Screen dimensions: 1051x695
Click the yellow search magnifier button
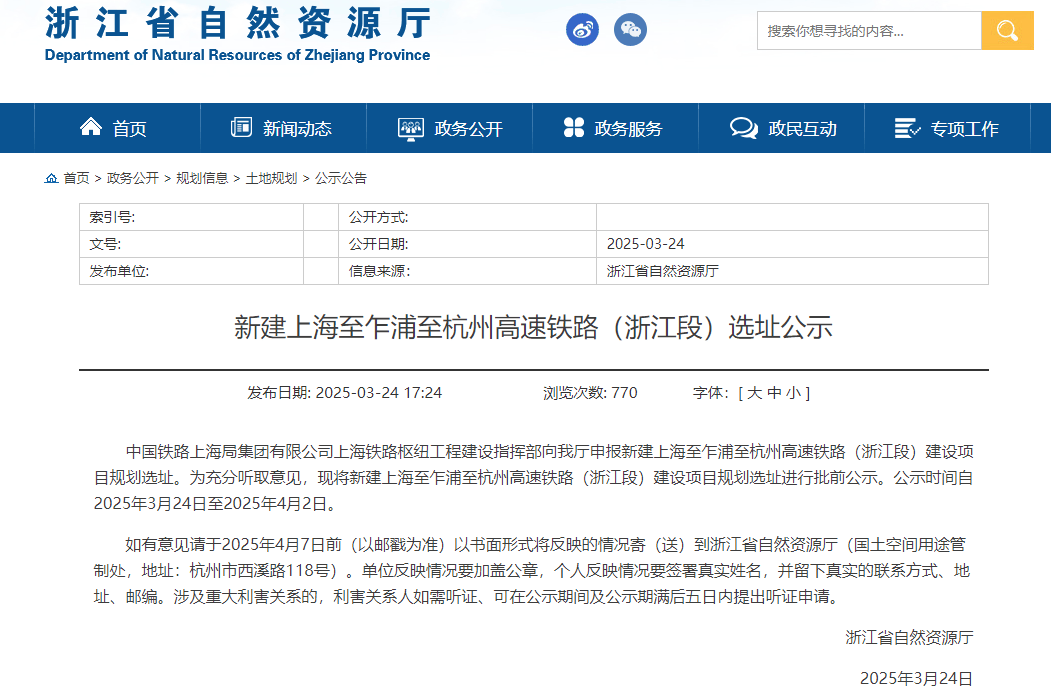[x=1007, y=30]
